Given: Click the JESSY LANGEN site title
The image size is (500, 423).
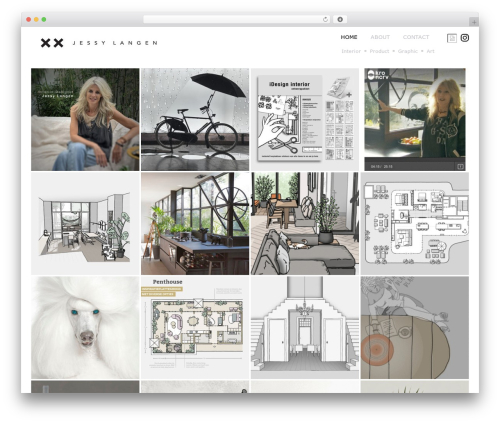Looking at the screenshot, I should click(x=115, y=43).
